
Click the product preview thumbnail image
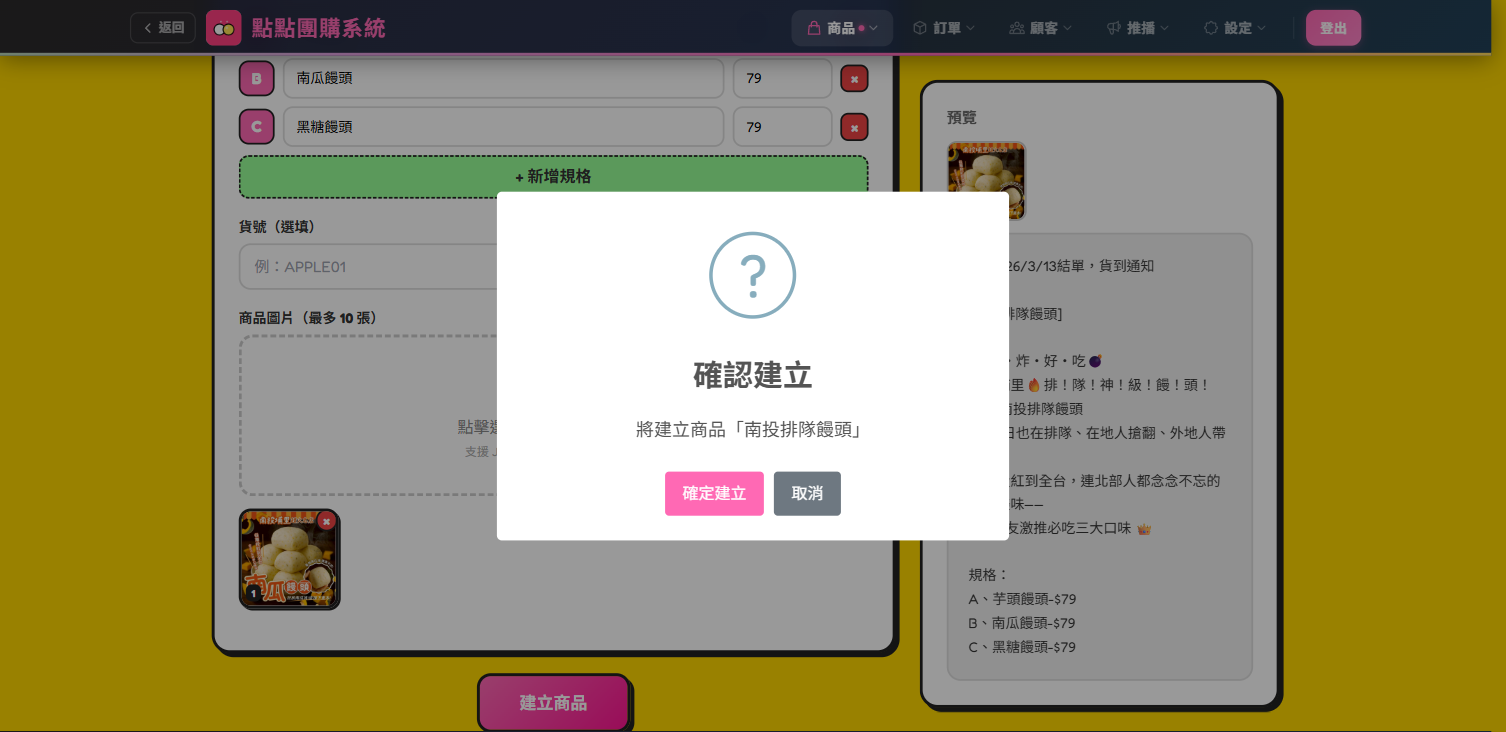[x=984, y=181]
